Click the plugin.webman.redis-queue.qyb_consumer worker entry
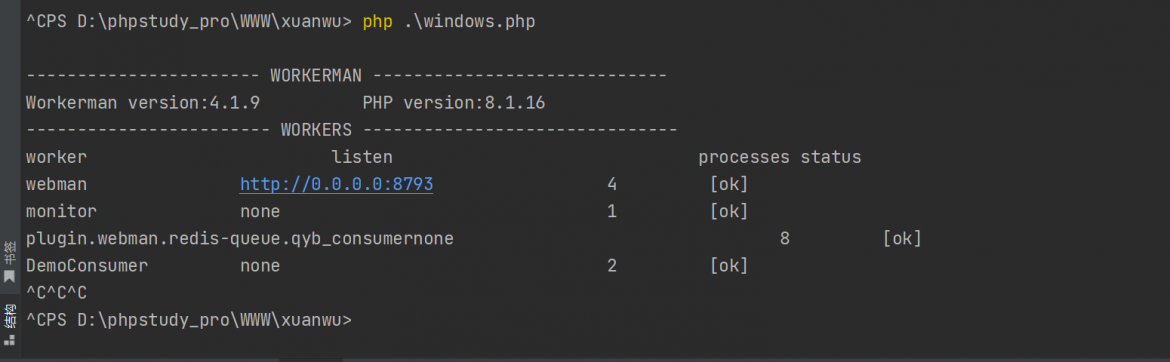Viewport: 1170px width, 362px height. (x=220, y=239)
